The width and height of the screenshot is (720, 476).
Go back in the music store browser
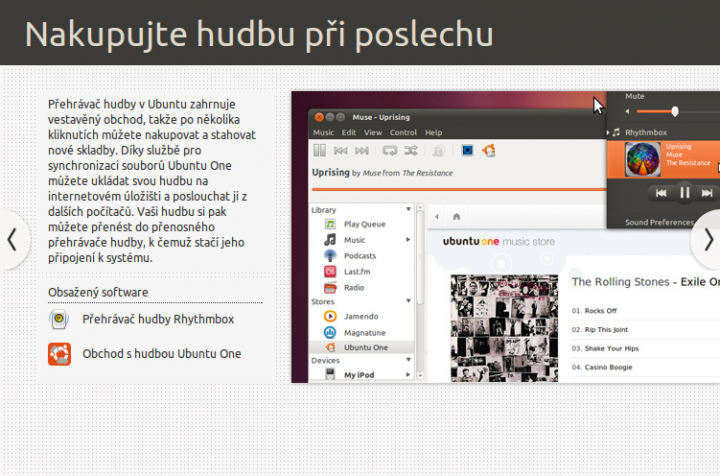pos(437,217)
